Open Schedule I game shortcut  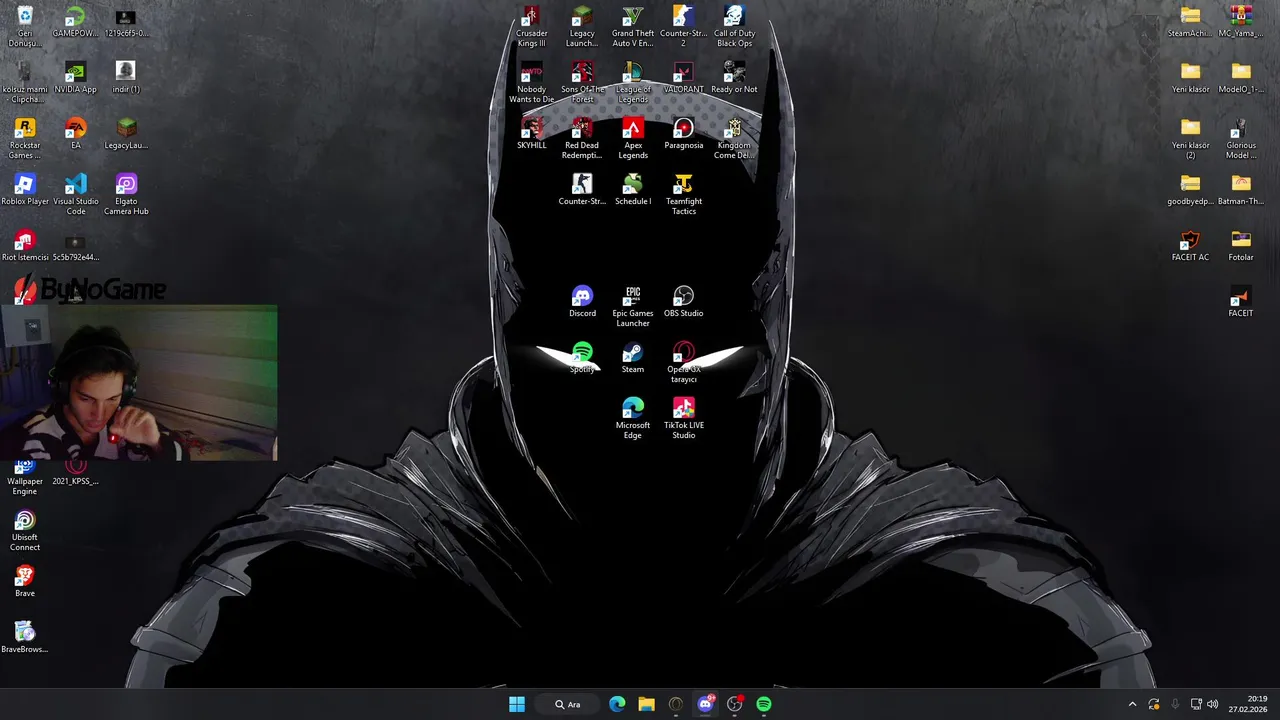point(633,190)
